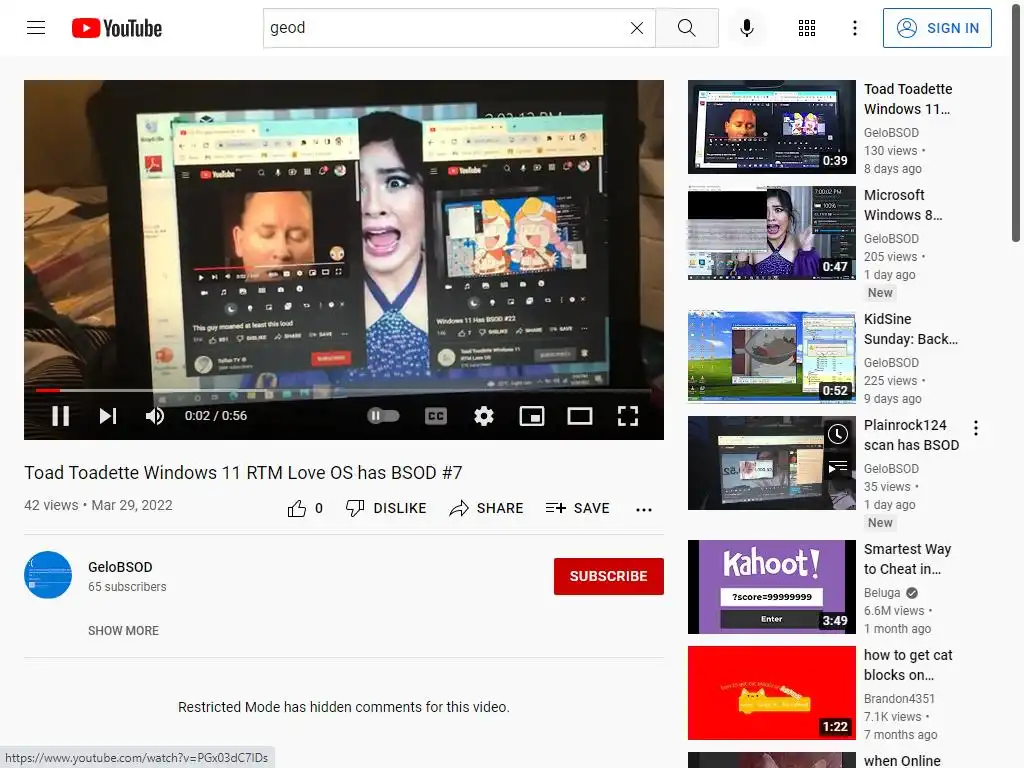Add Plainrock124 video to queue
Viewport: 1024px width, 768px height.
(x=838, y=467)
